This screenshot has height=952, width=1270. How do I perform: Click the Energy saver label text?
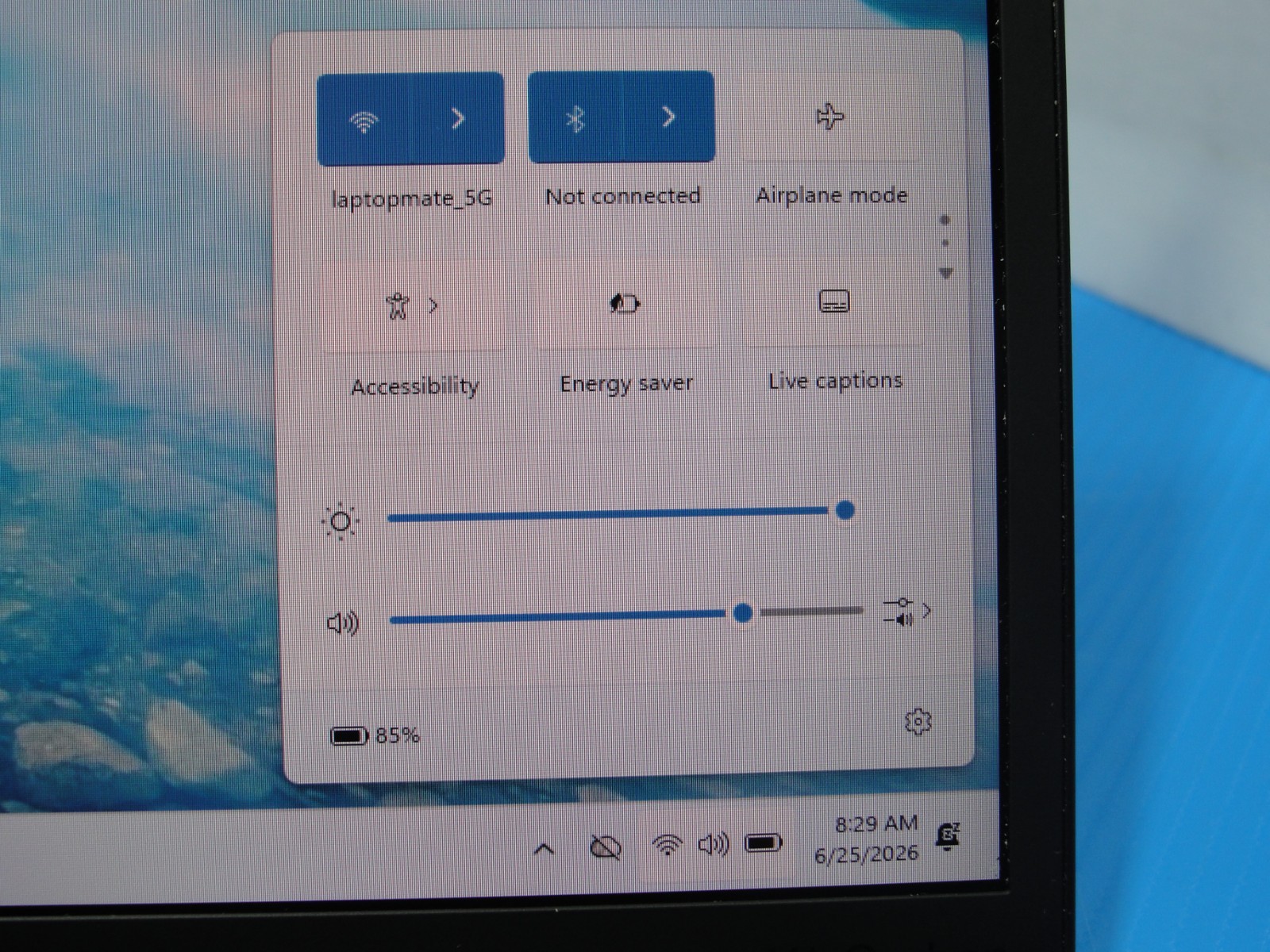pyautogui.click(x=626, y=383)
